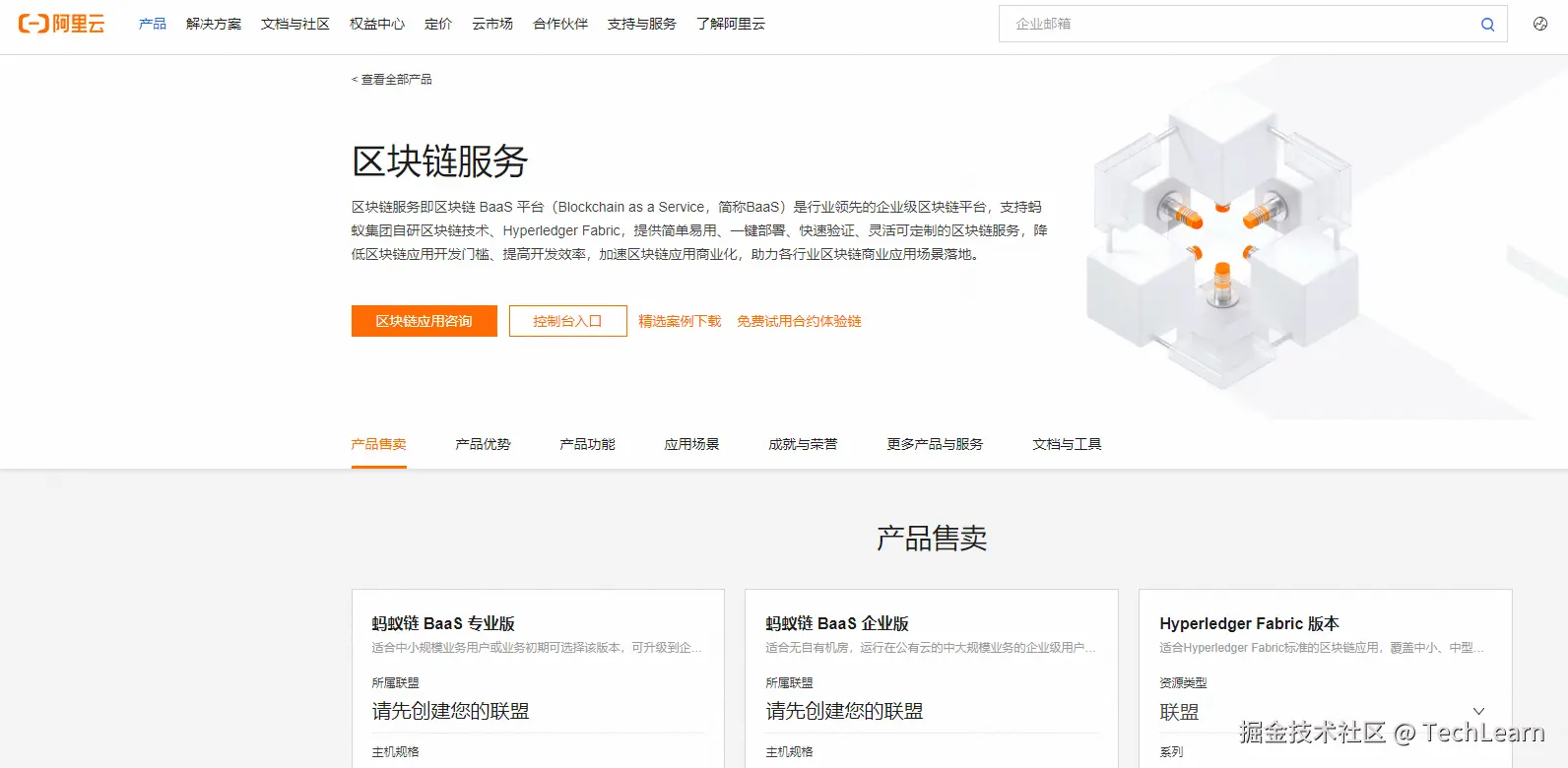Screen dimensions: 1568x768
Task: Click the search magnifier icon
Action: click(1487, 25)
